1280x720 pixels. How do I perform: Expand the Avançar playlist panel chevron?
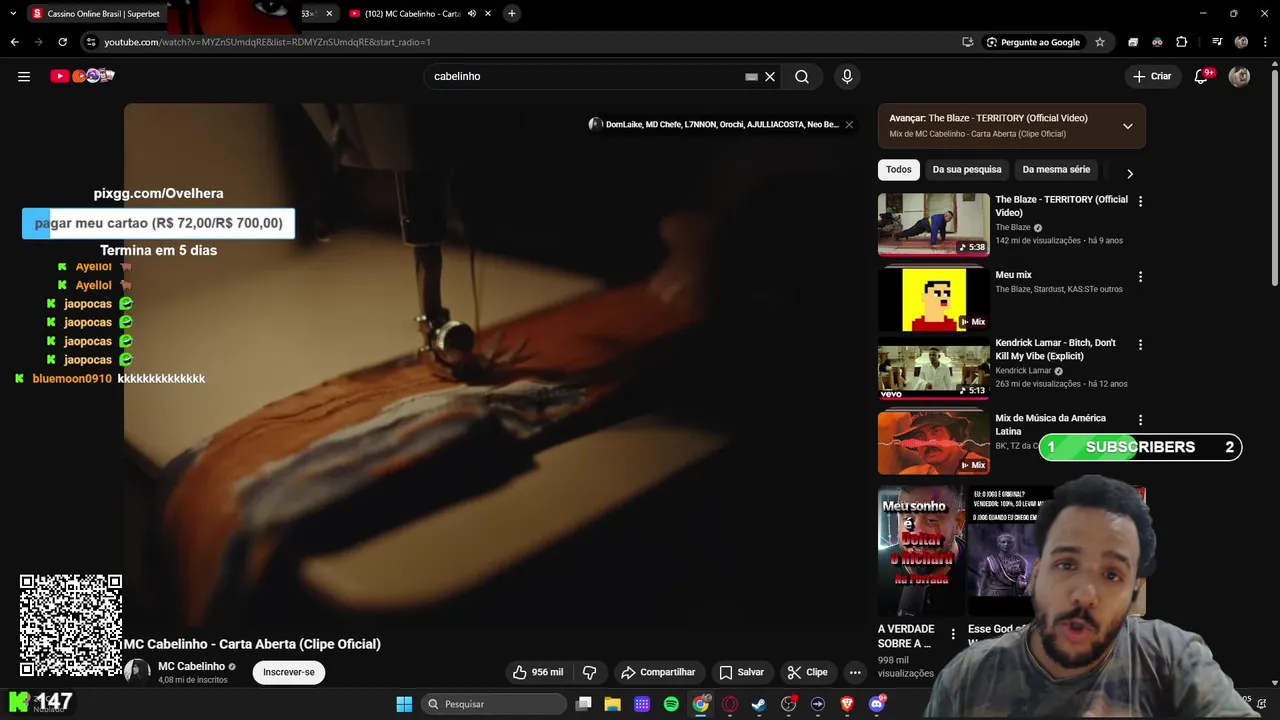[1128, 126]
